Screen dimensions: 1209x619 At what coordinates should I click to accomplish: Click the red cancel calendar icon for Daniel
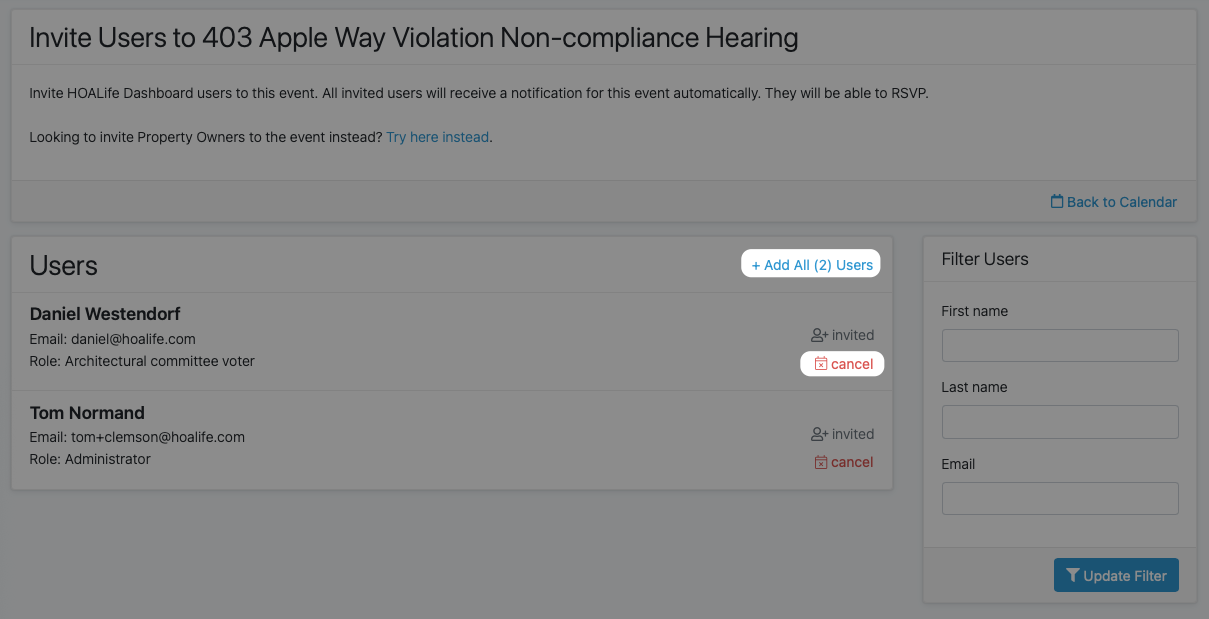click(821, 364)
